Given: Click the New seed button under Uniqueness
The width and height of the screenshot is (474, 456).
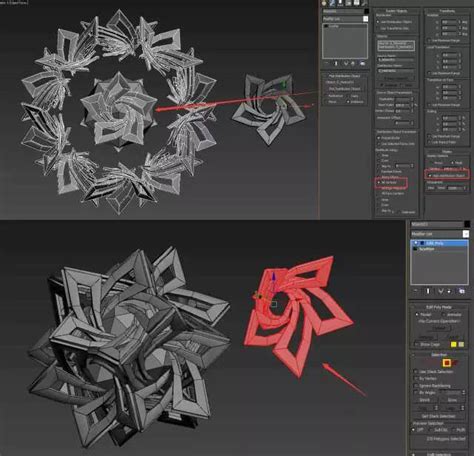Looking at the screenshot, I should 431,188.
